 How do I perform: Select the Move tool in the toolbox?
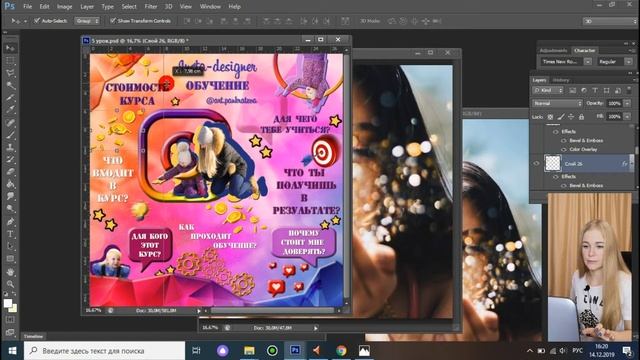[10, 48]
